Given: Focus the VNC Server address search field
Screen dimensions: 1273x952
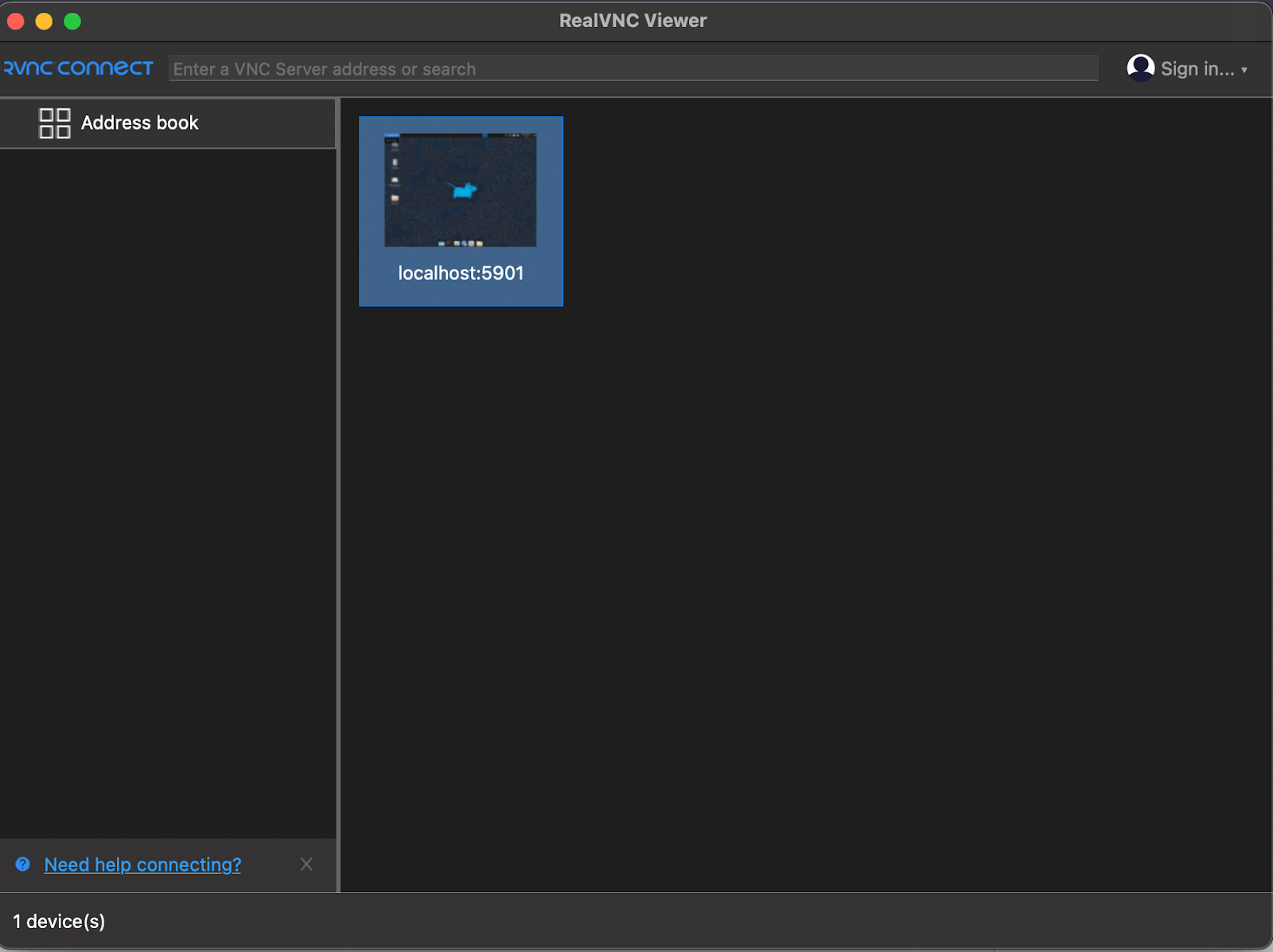Looking at the screenshot, I should coord(633,68).
